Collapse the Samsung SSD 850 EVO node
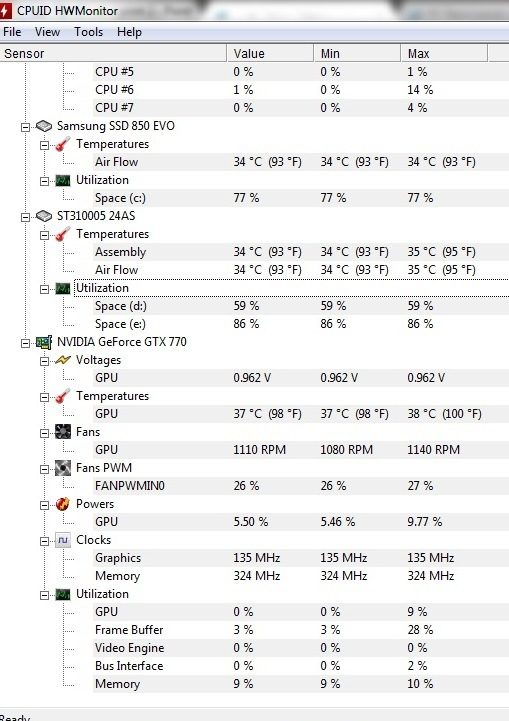This screenshot has width=509, height=721. tap(26, 127)
